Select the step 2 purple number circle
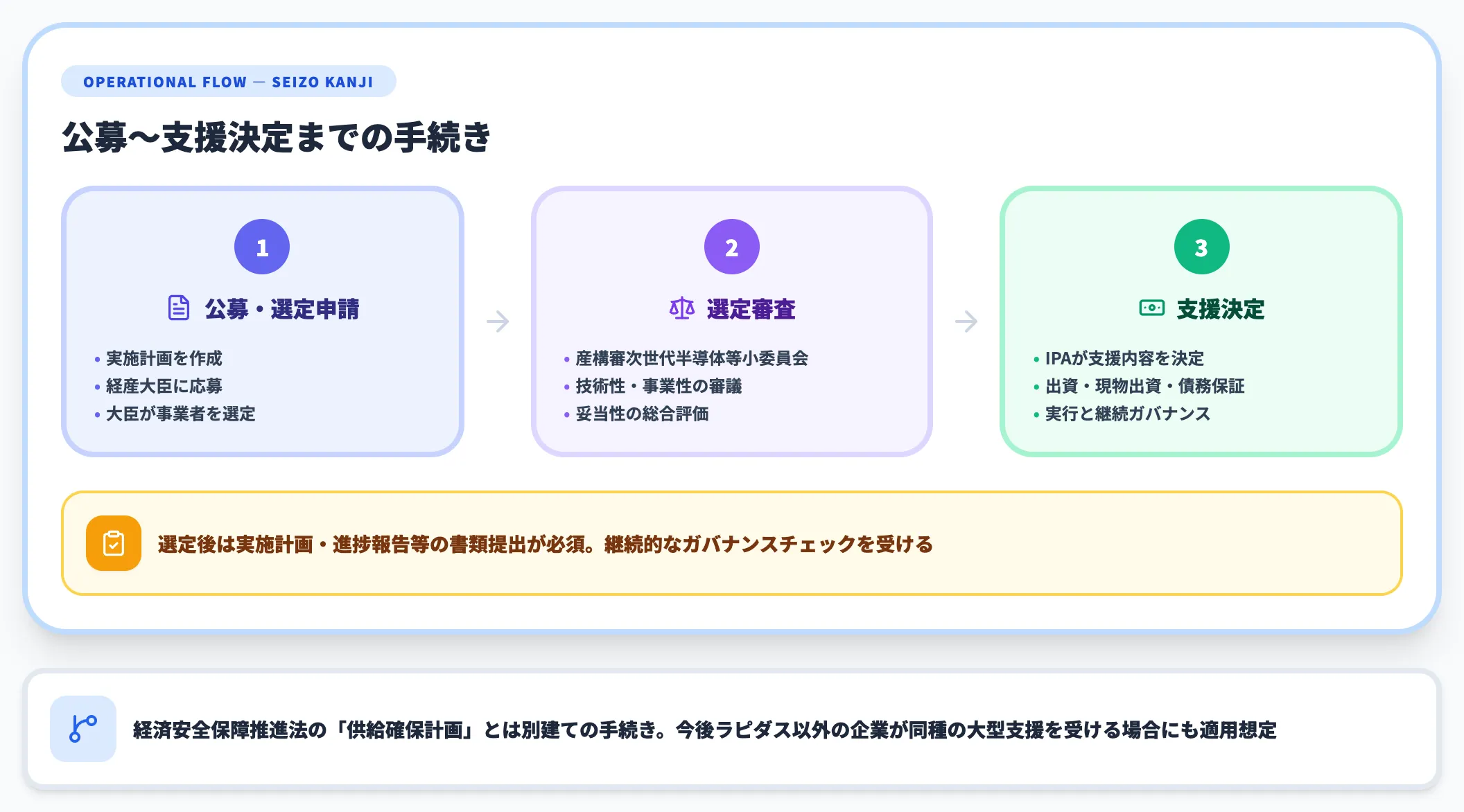This screenshot has width=1464, height=812. click(x=732, y=247)
